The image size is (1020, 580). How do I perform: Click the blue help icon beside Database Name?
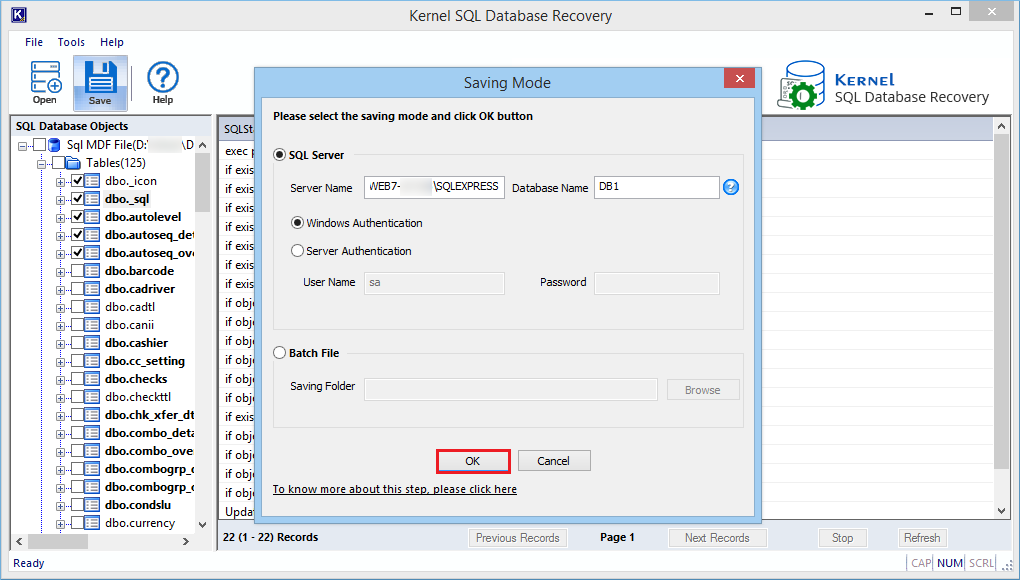coord(731,187)
